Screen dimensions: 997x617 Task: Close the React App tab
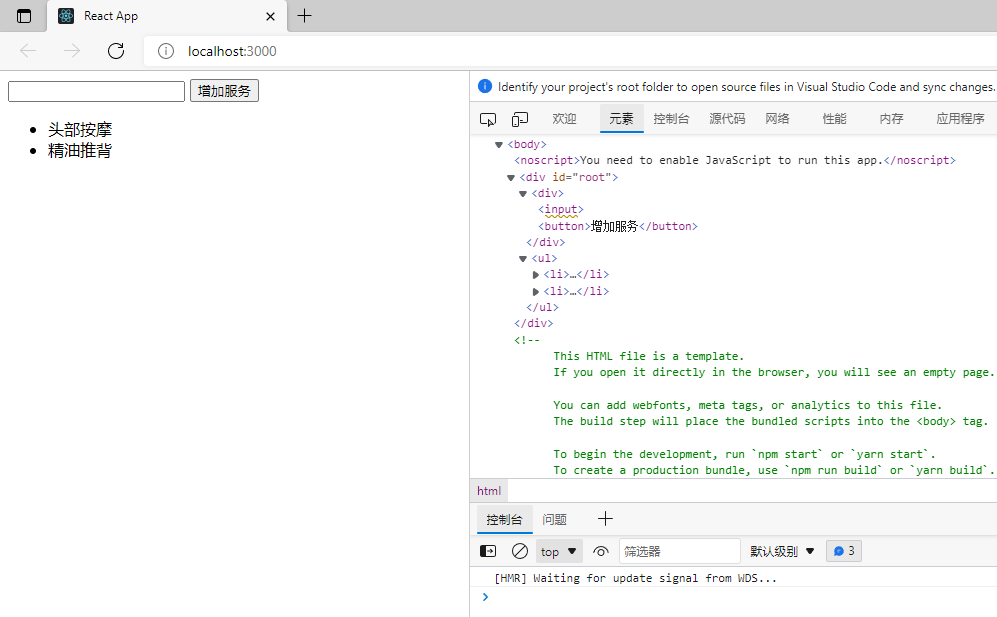(x=270, y=17)
